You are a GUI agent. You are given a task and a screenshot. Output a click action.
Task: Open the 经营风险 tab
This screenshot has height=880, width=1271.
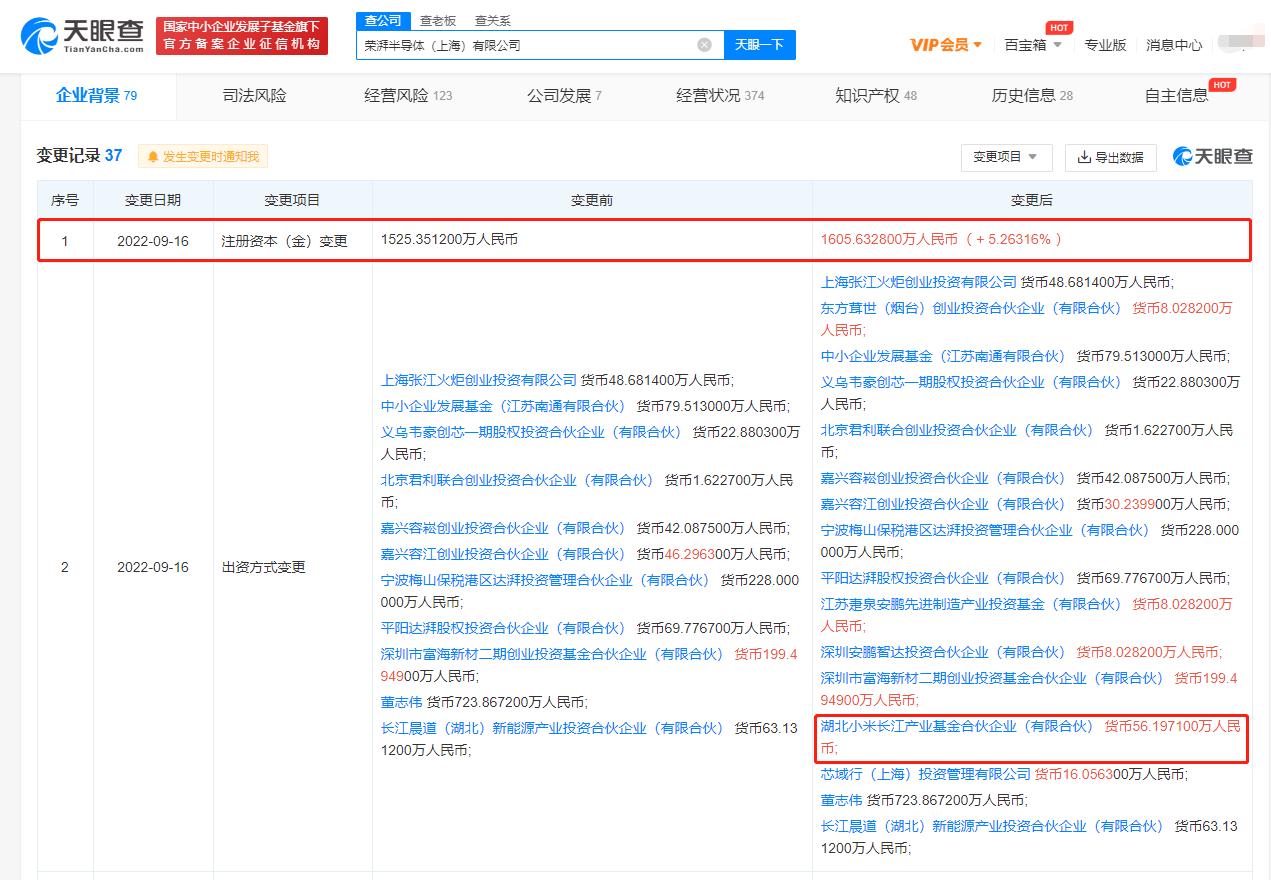tap(408, 96)
